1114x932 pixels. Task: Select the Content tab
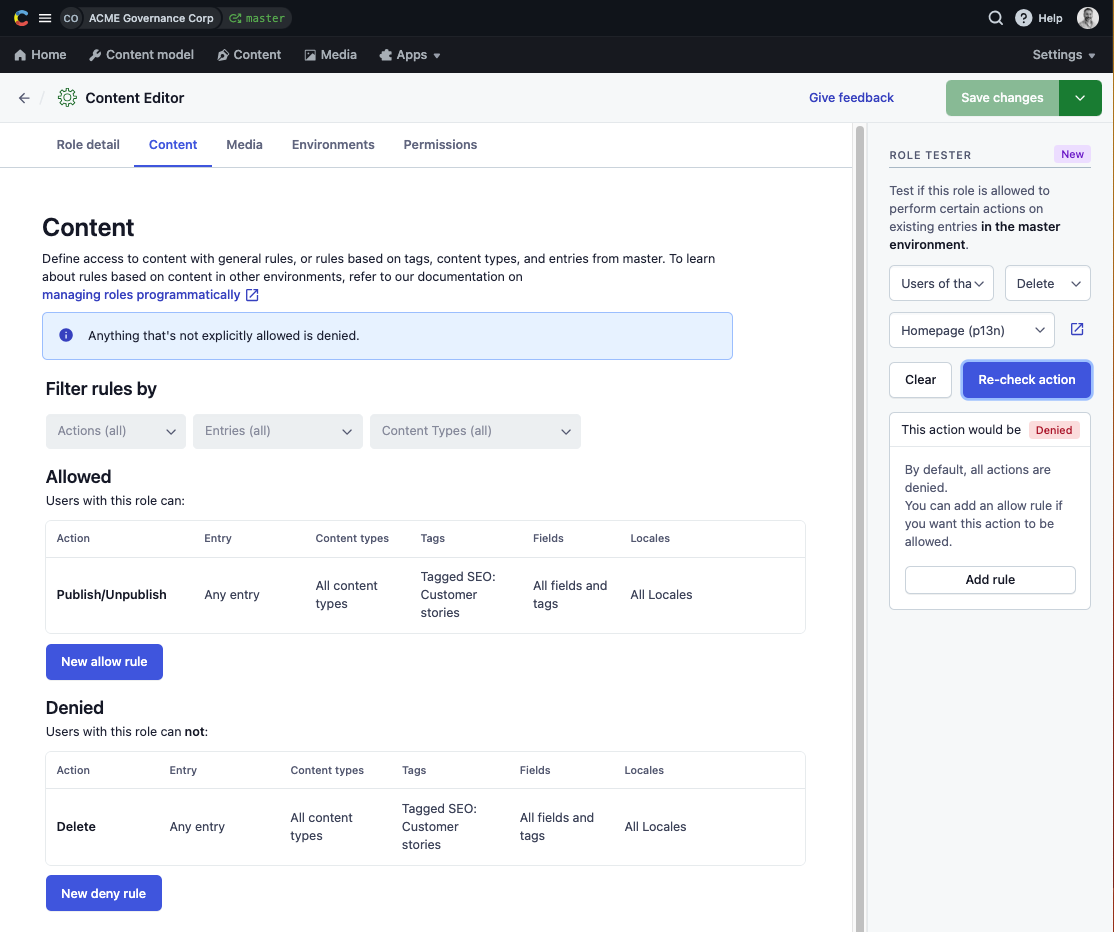click(x=173, y=144)
